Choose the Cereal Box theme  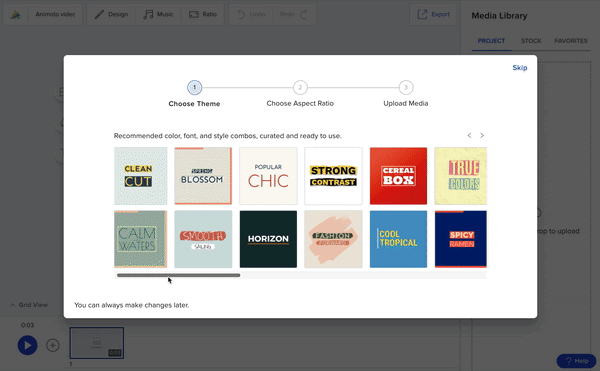click(398, 176)
